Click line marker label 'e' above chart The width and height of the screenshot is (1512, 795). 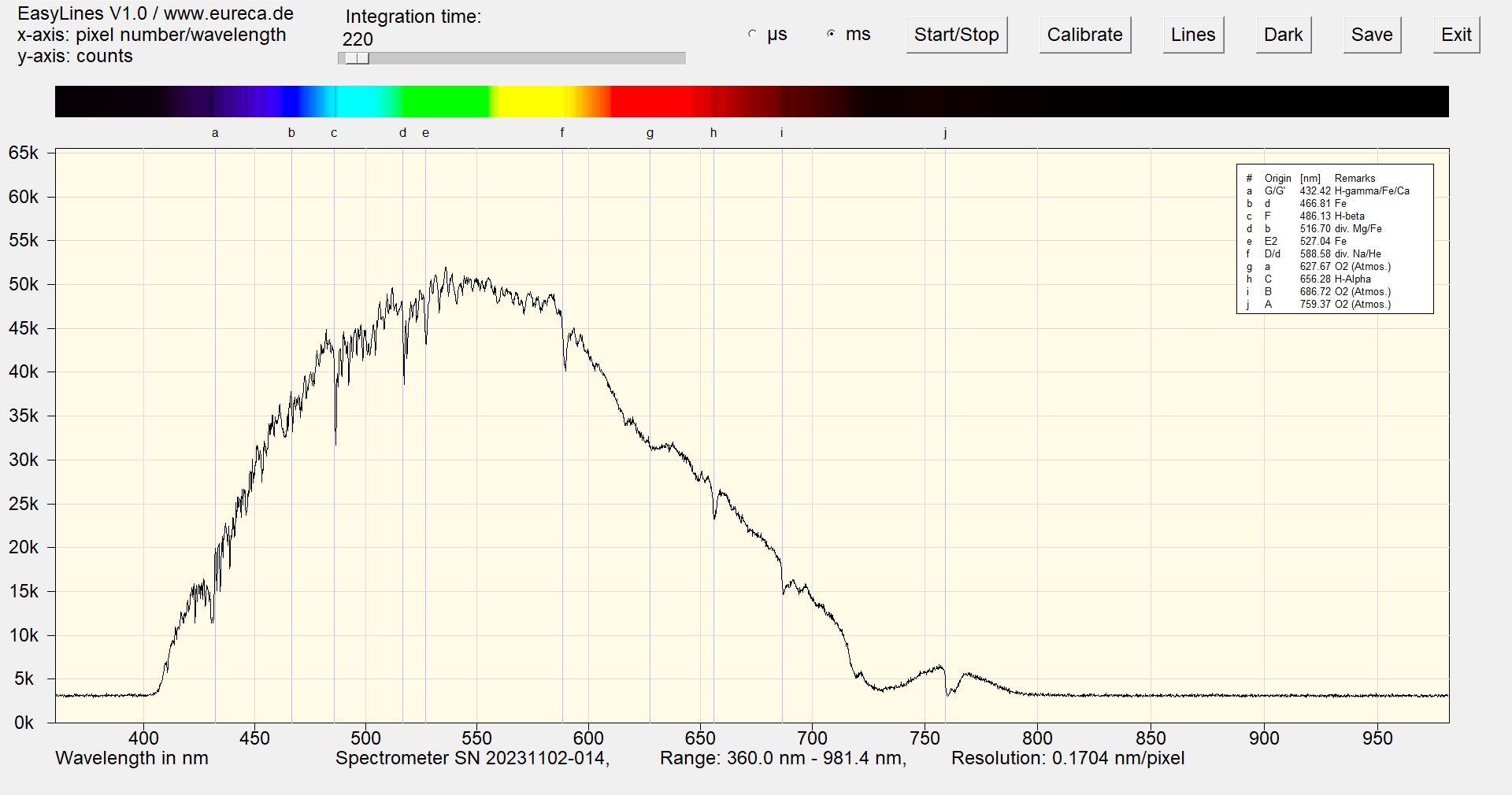click(426, 133)
